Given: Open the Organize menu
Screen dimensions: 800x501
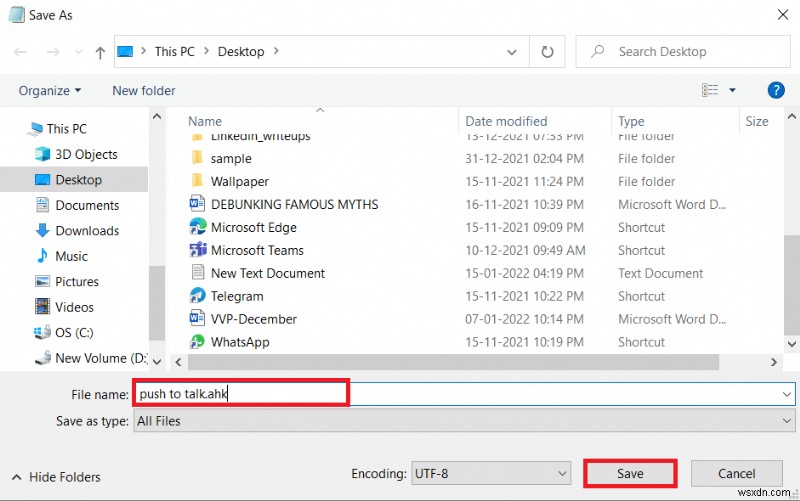Looking at the screenshot, I should coord(50,90).
